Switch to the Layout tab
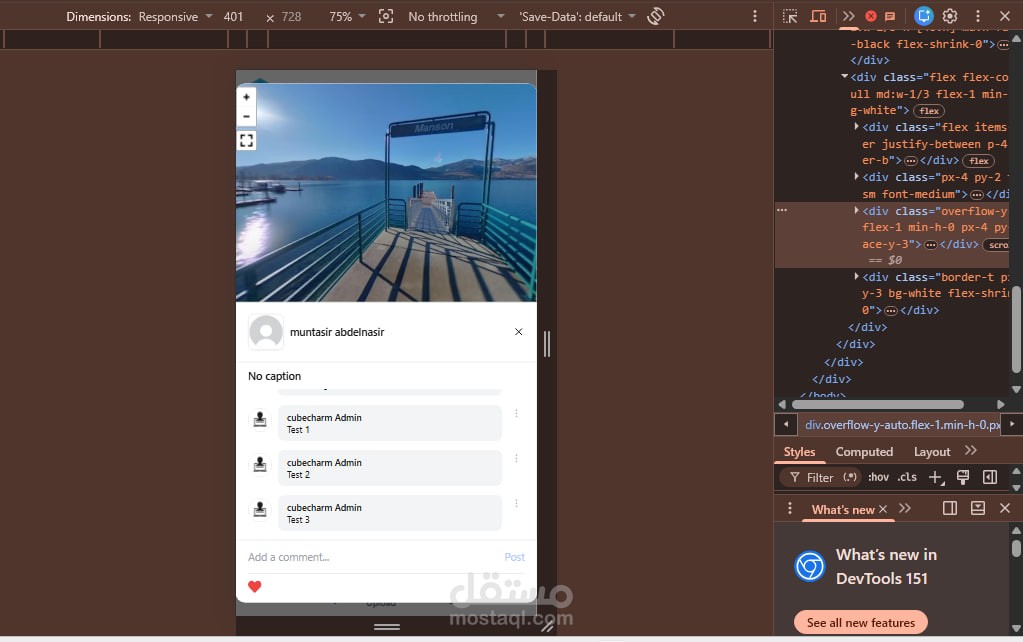This screenshot has height=642, width=1023. [x=932, y=451]
